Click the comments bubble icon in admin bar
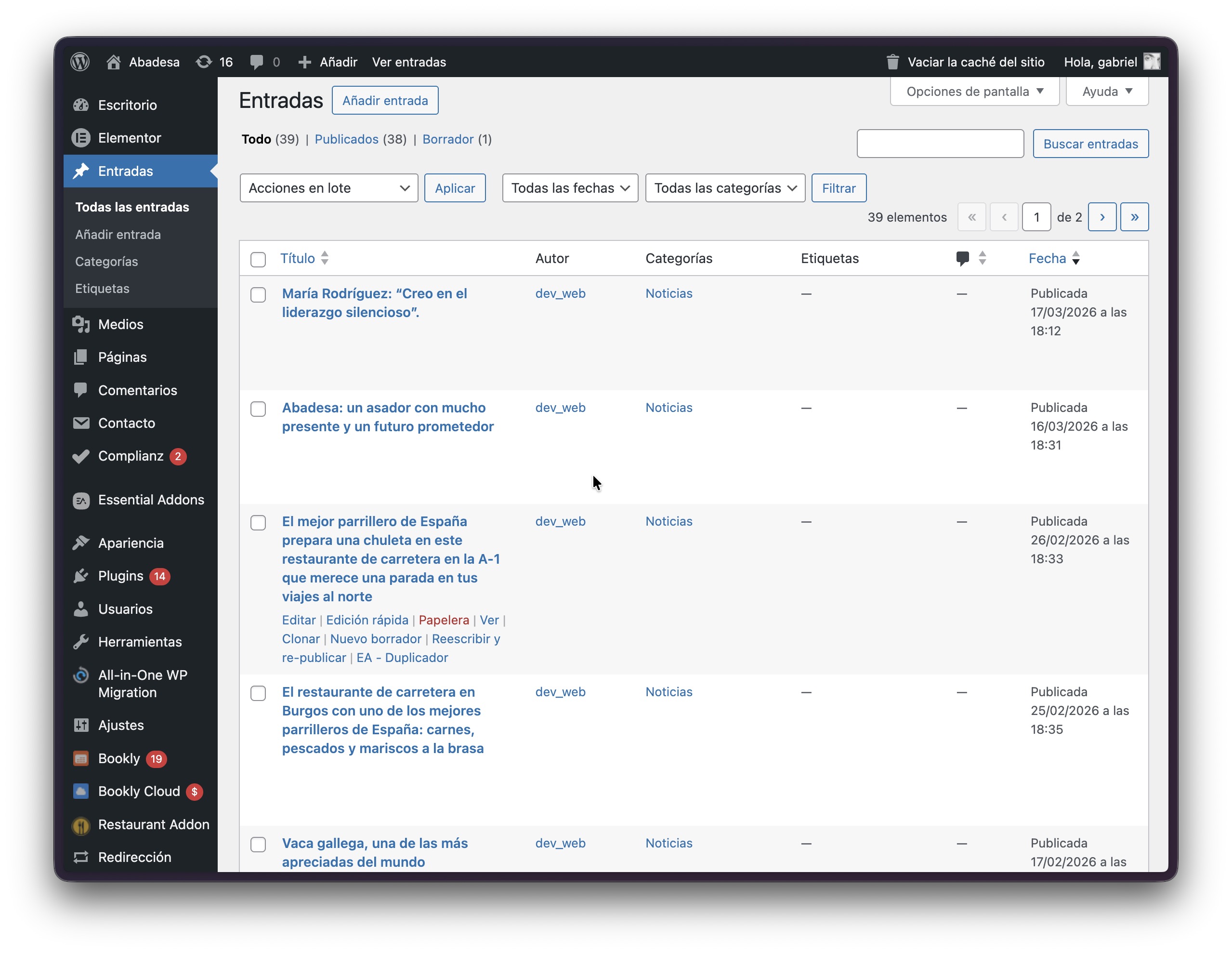Screen dimensions: 1232x953 pos(257,62)
